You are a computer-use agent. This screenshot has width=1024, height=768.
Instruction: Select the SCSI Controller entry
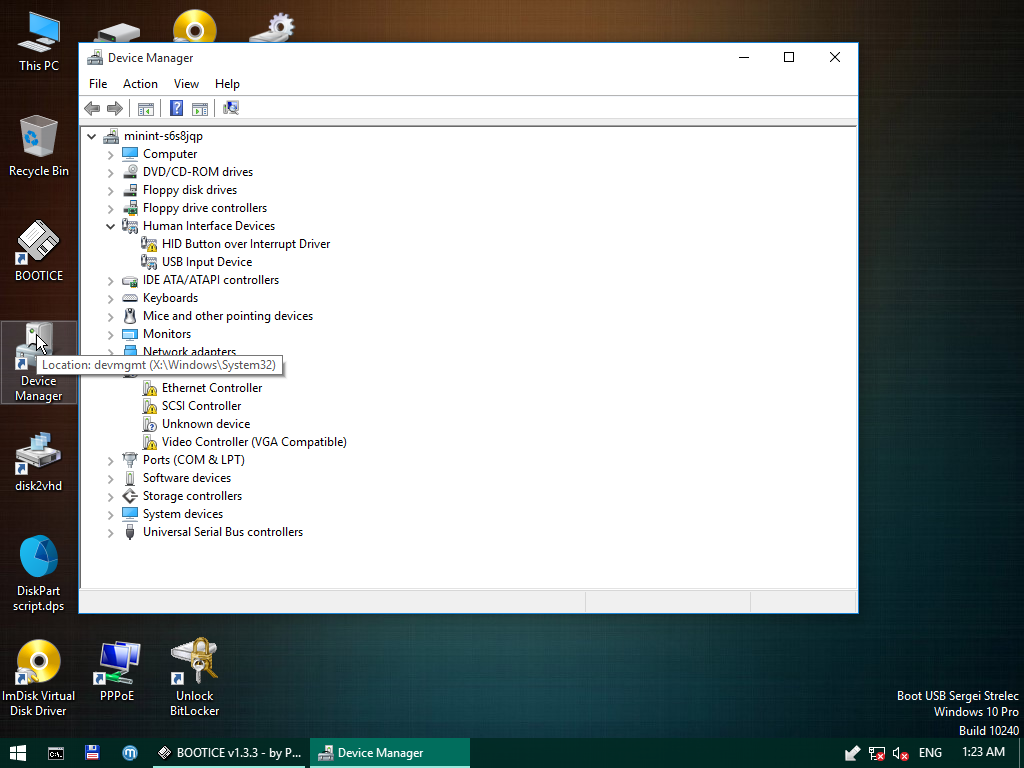[x=202, y=406]
